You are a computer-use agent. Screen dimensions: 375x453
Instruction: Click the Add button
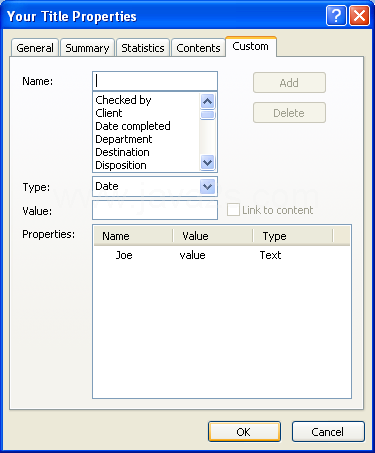(289, 83)
